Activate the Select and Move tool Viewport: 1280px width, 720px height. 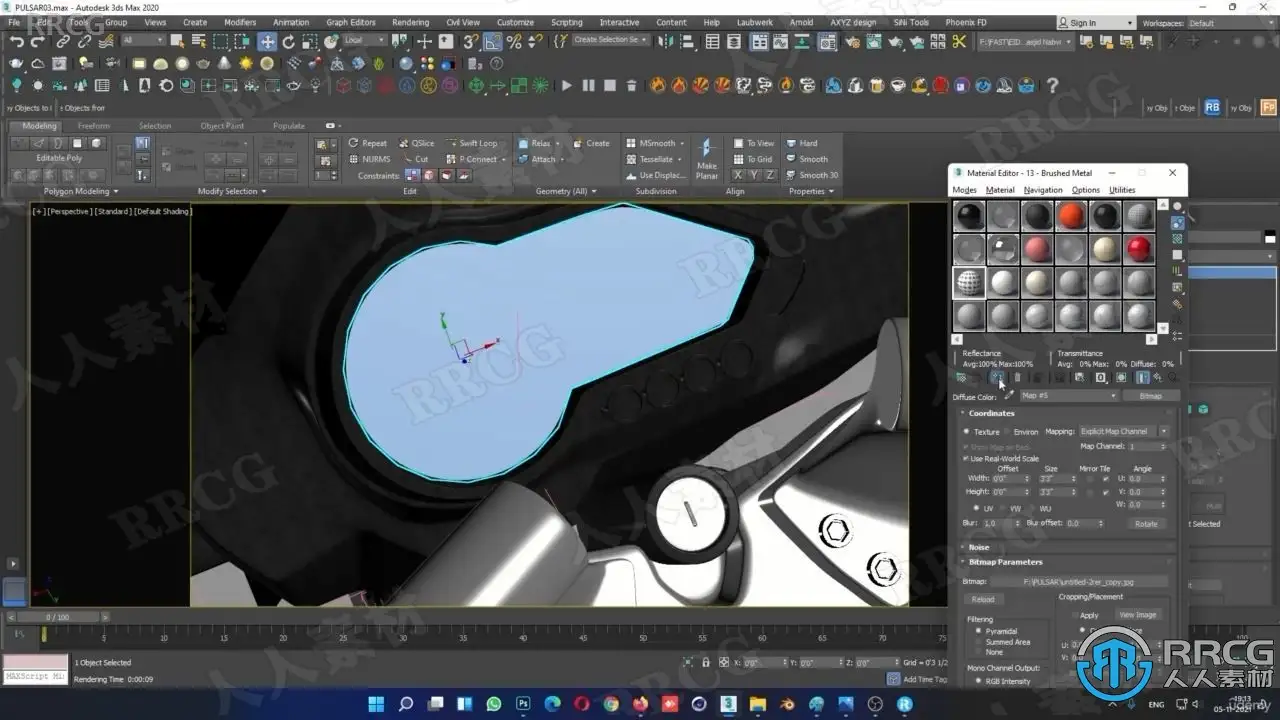(x=267, y=42)
